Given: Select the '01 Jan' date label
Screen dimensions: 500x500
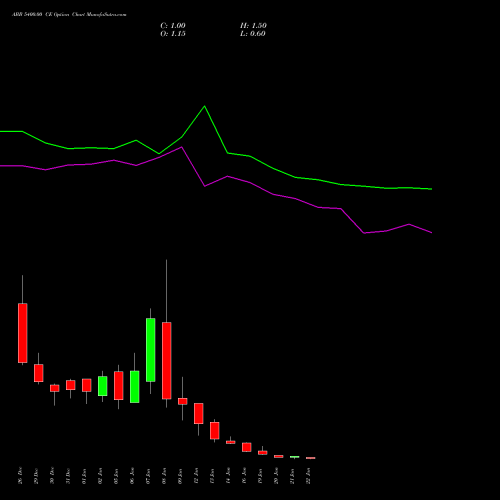Looking at the screenshot, I should click(85, 476).
